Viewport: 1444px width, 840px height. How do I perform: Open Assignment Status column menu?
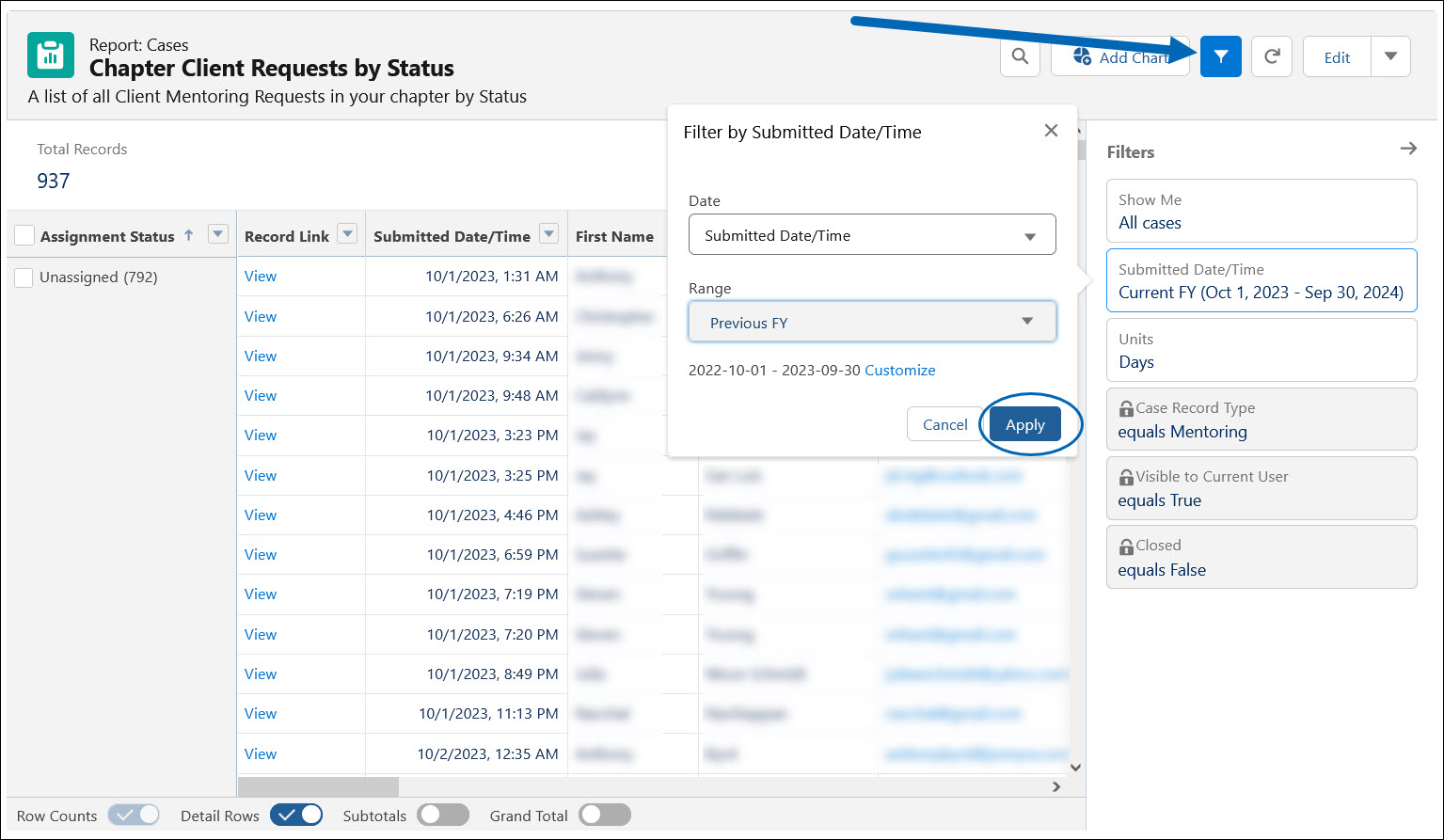pos(218,234)
